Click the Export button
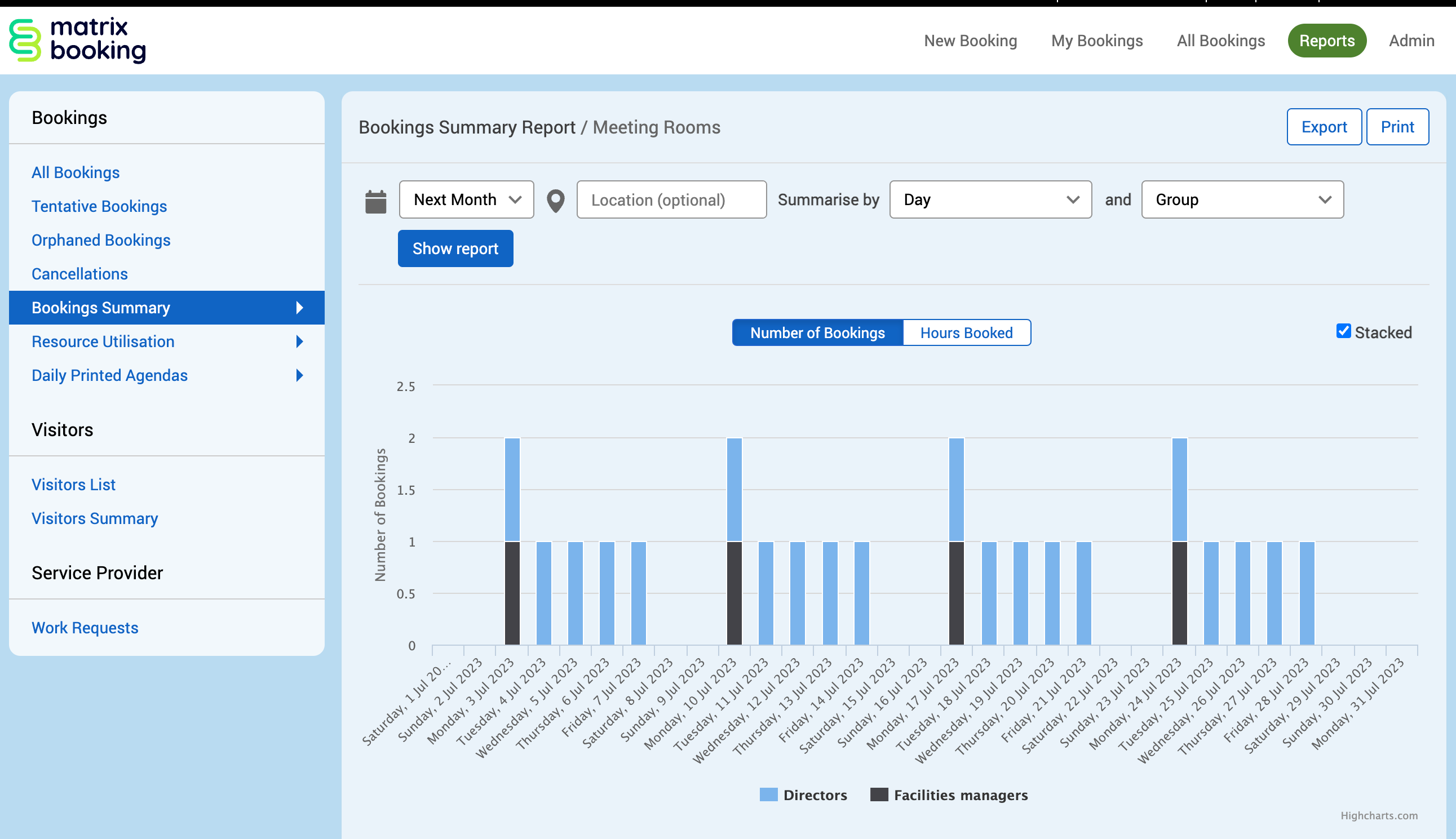1456x839 pixels. tap(1324, 127)
